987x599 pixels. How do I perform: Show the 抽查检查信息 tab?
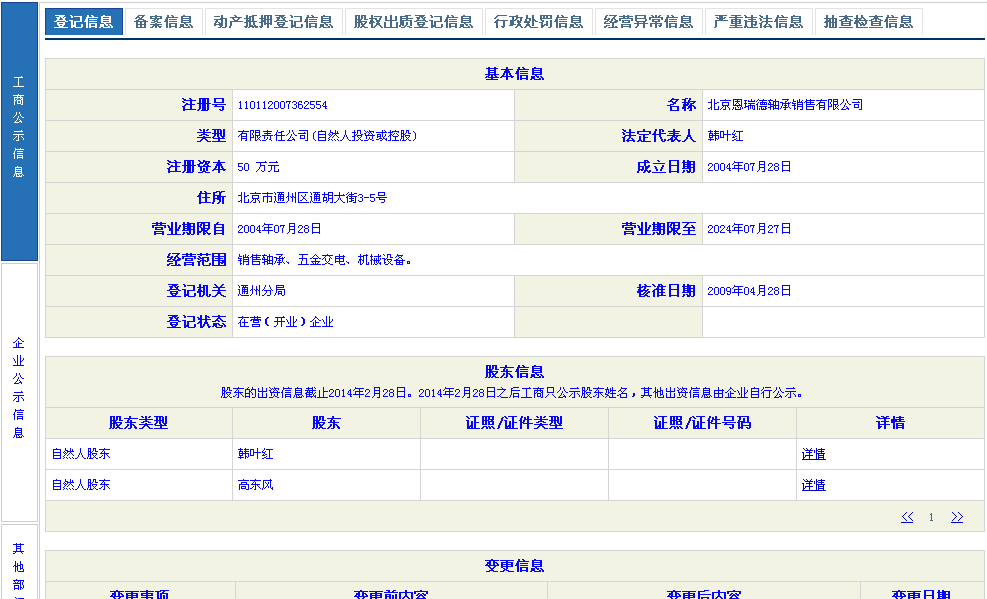point(869,22)
